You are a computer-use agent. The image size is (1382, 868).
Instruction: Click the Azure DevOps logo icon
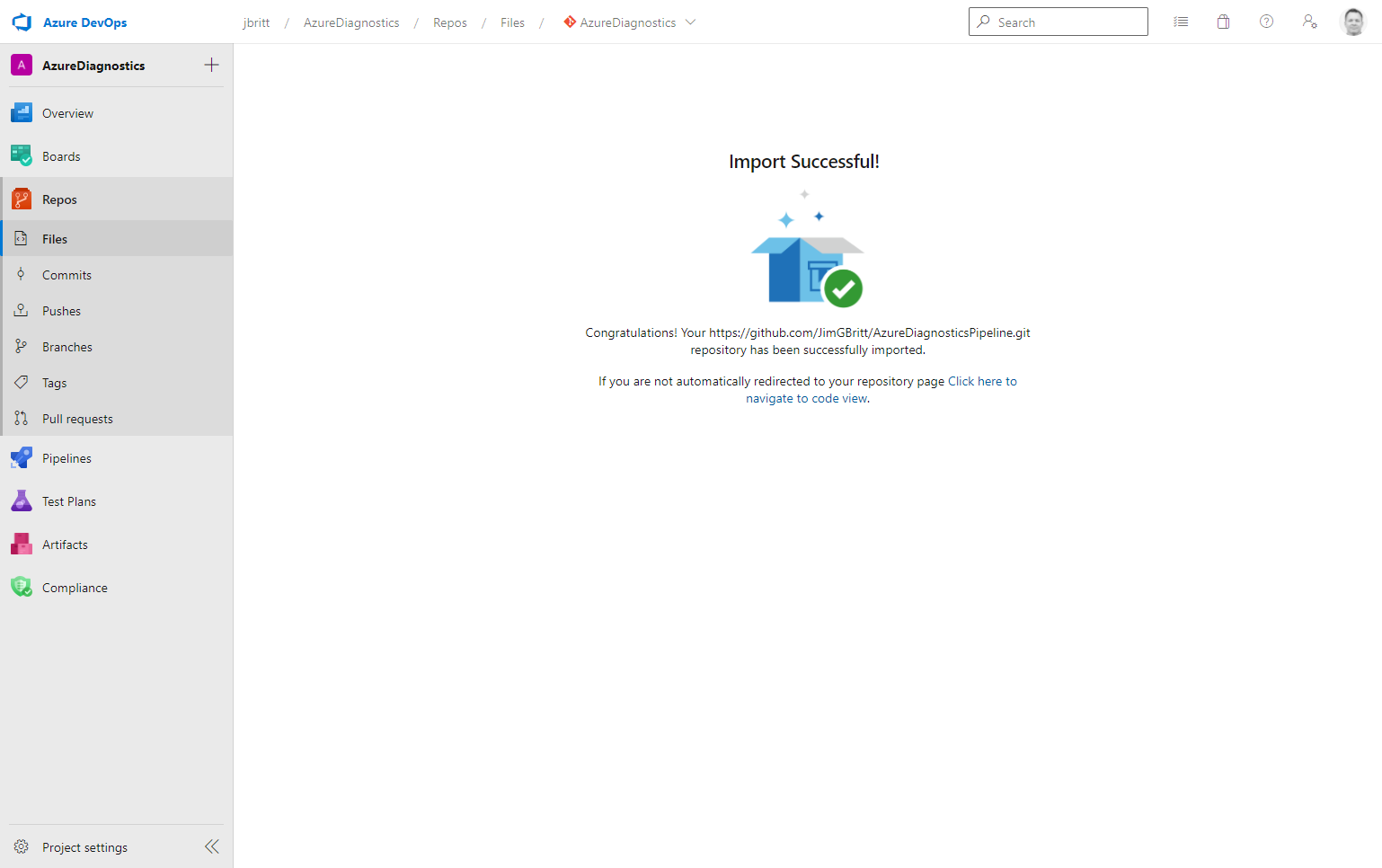tap(22, 22)
